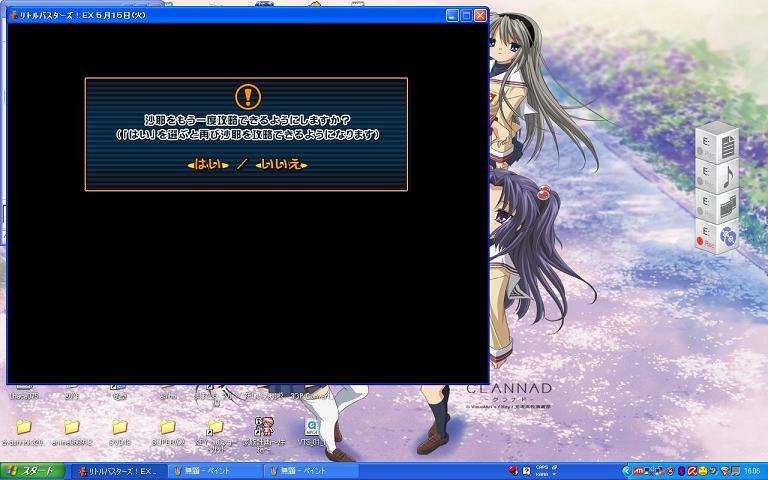Minimize the リトルバスターズ!EX window
The width and height of the screenshot is (768, 480).
[x=453, y=15]
